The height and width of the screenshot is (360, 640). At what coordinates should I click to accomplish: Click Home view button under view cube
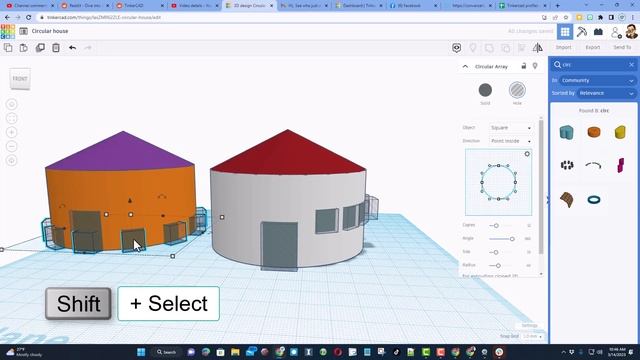pyautogui.click(x=12, y=104)
